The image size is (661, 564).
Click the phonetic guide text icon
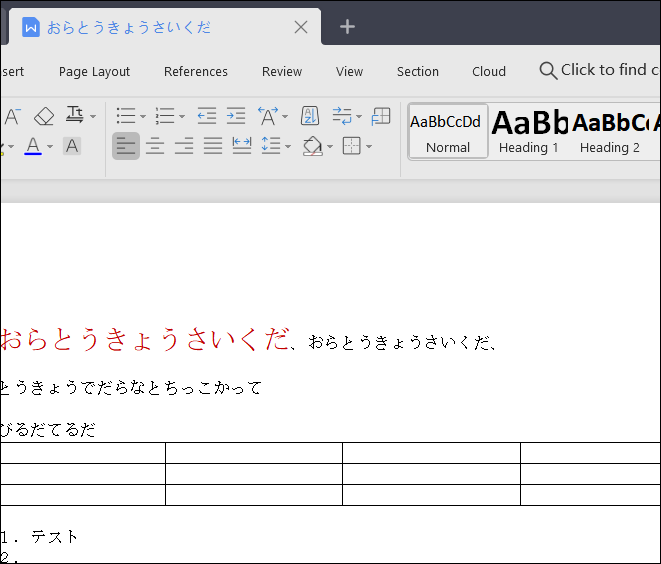click(x=75, y=115)
